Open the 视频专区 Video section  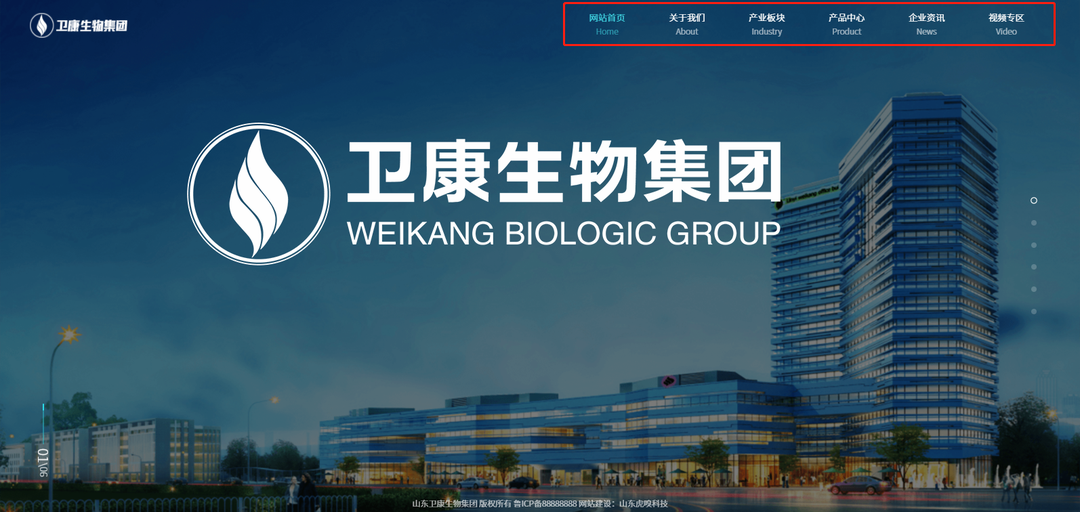pos(1006,24)
